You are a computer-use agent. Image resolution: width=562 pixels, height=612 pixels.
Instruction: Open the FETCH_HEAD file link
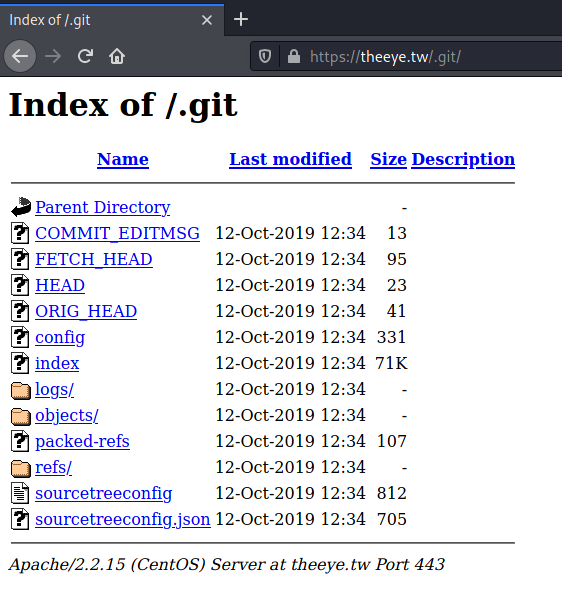click(94, 259)
